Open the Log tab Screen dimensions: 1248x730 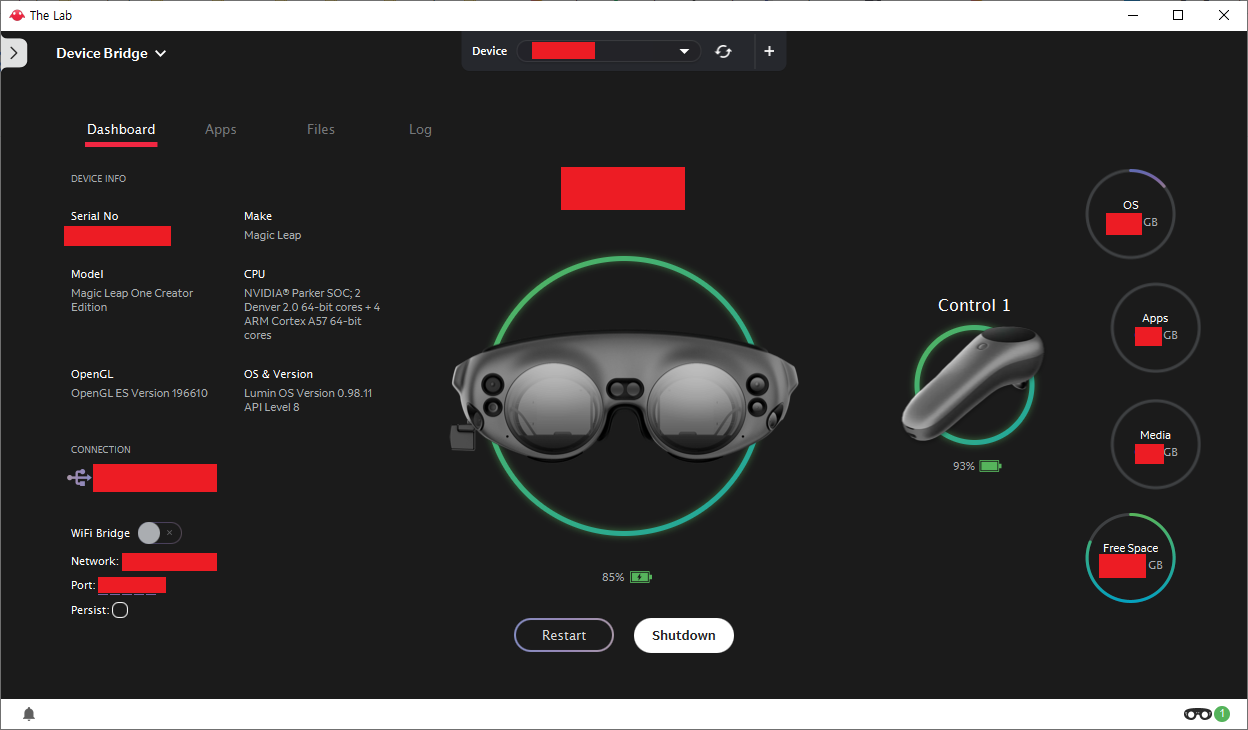coord(420,130)
